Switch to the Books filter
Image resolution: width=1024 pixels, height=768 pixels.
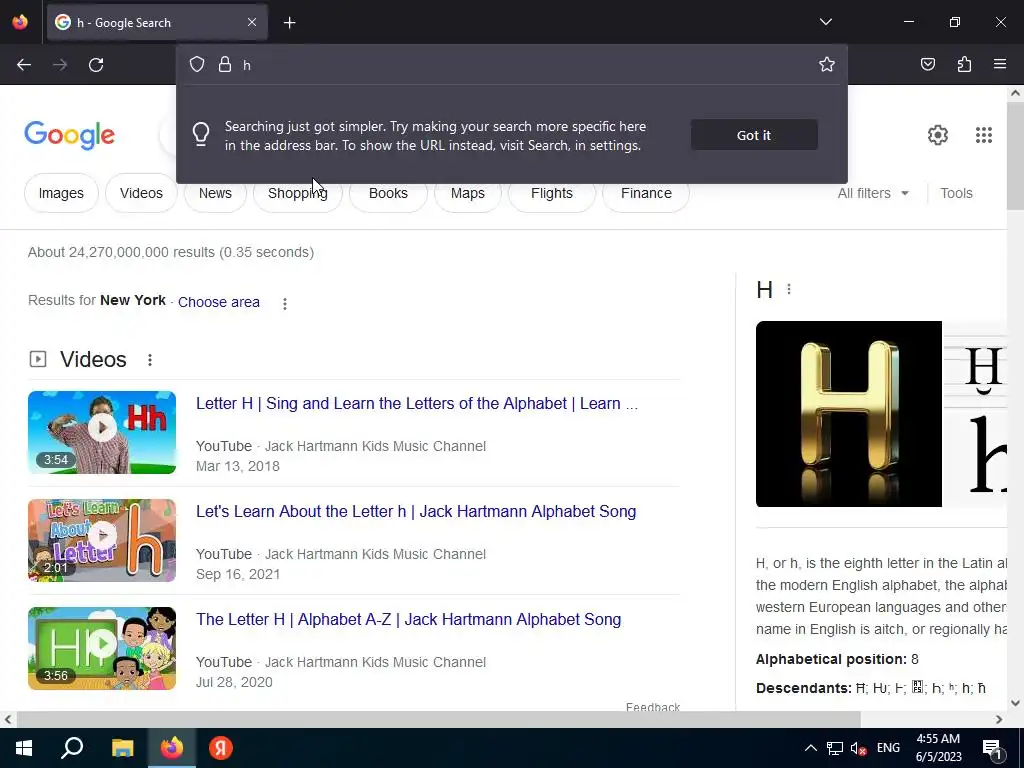pos(388,193)
